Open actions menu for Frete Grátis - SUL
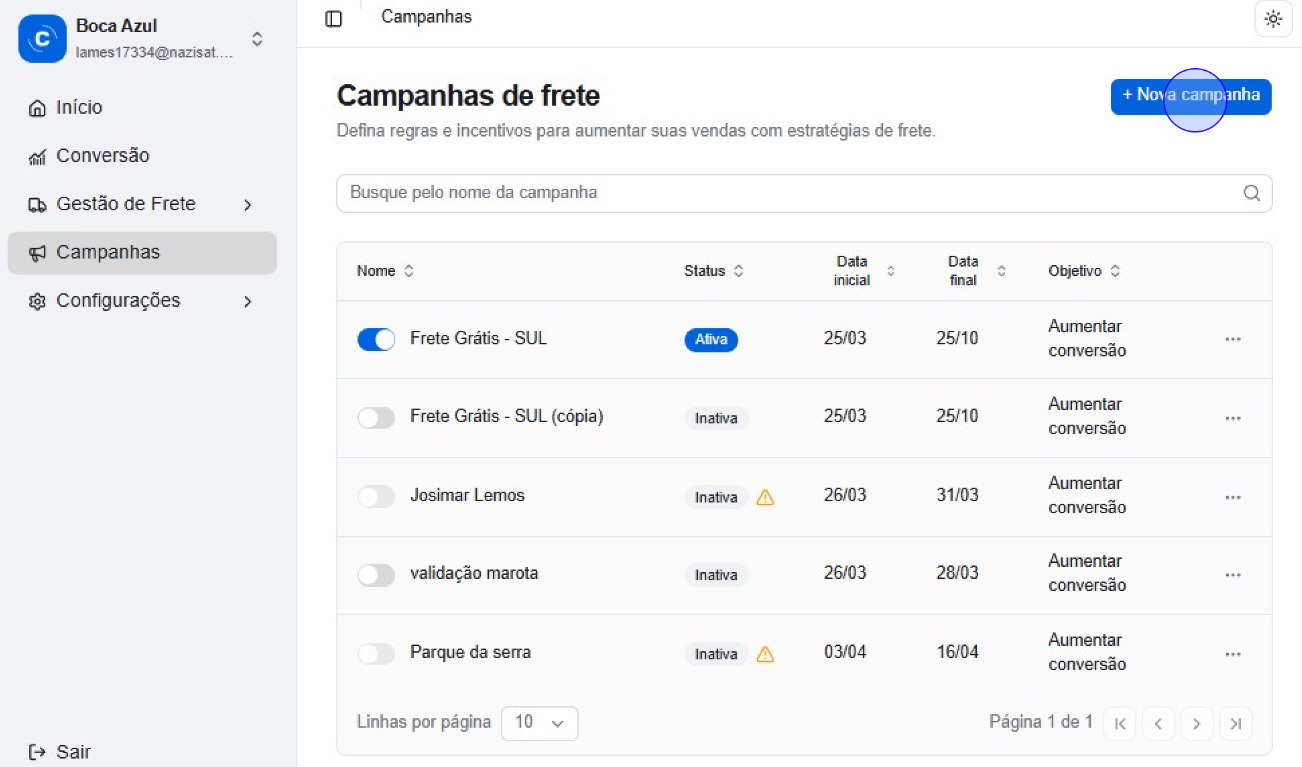 click(x=1232, y=339)
